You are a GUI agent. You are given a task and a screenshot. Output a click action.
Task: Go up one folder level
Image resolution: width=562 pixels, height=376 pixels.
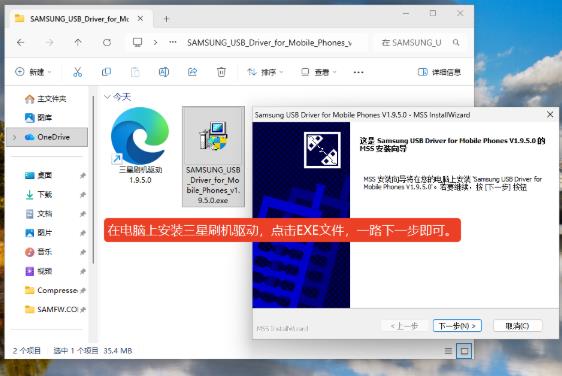pyautogui.click(x=78, y=43)
